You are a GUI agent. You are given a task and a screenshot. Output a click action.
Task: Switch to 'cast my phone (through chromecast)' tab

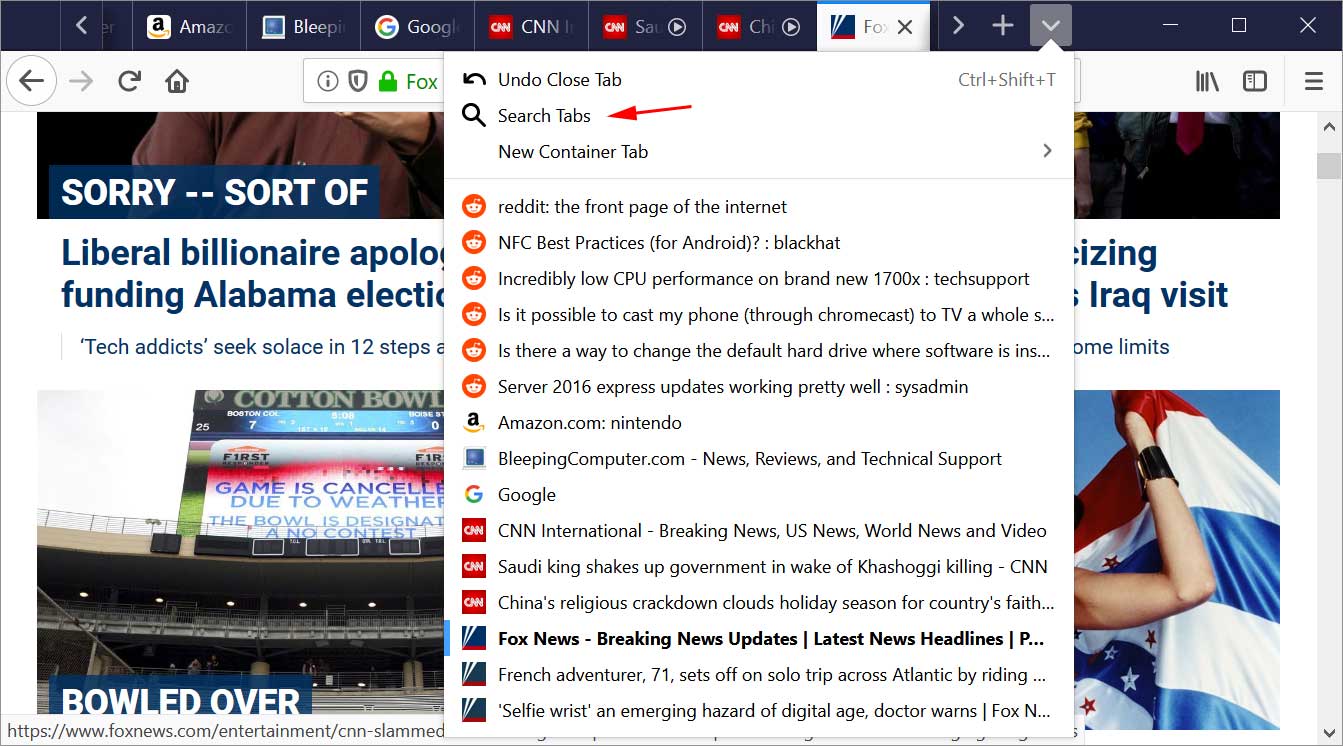(x=759, y=315)
